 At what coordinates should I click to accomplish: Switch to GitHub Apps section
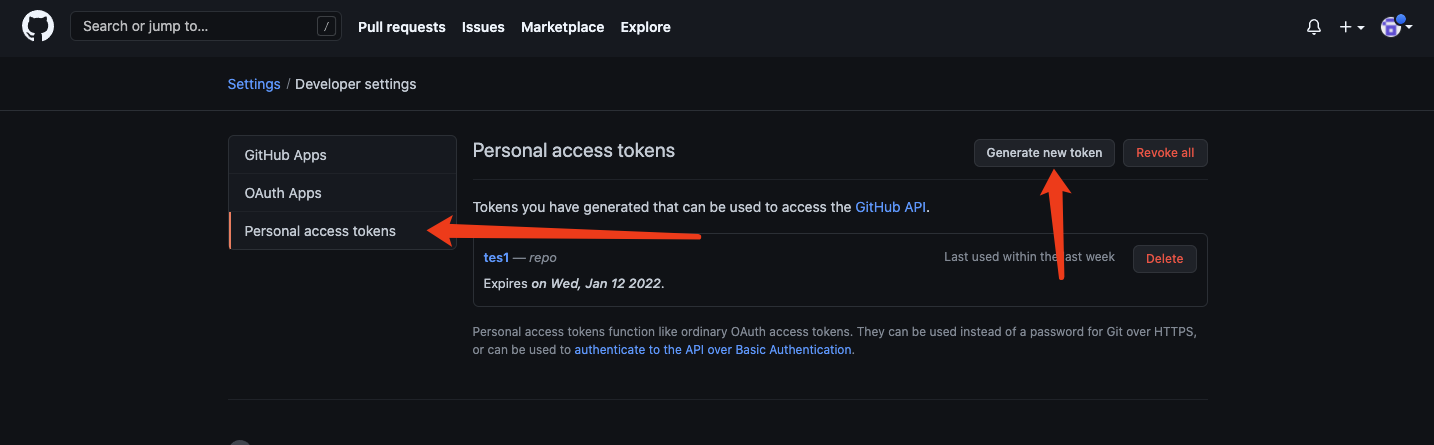pyautogui.click(x=285, y=155)
